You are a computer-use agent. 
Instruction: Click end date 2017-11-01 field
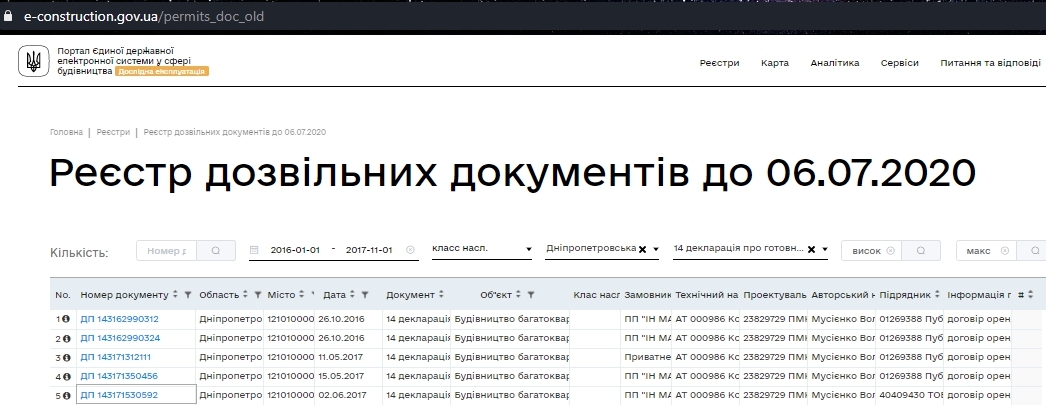pyautogui.click(x=369, y=250)
